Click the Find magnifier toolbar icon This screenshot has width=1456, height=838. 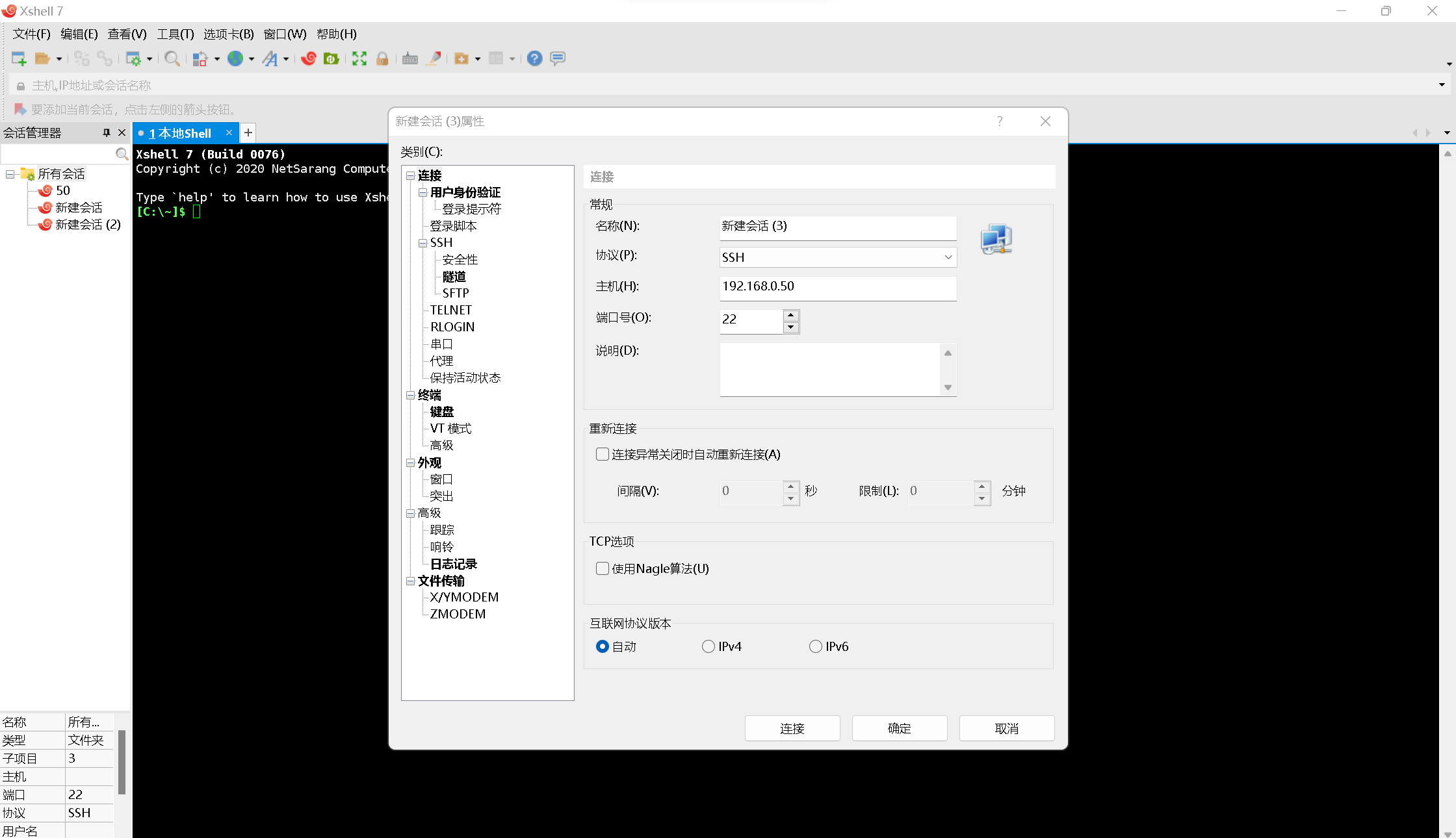click(172, 58)
